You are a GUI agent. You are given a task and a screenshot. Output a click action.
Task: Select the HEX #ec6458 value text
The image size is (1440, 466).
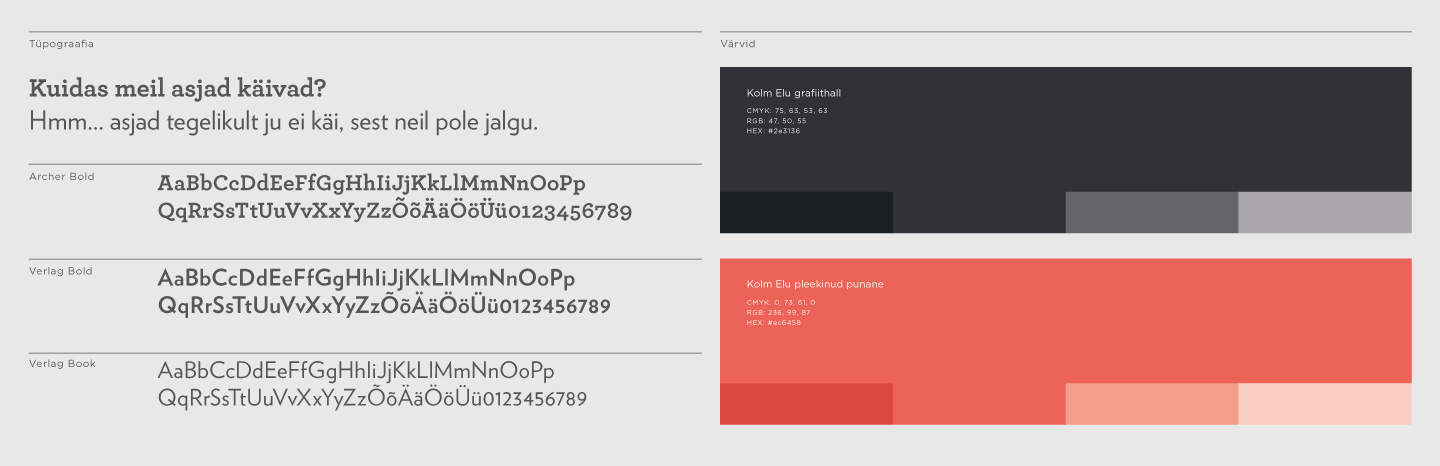[773, 323]
